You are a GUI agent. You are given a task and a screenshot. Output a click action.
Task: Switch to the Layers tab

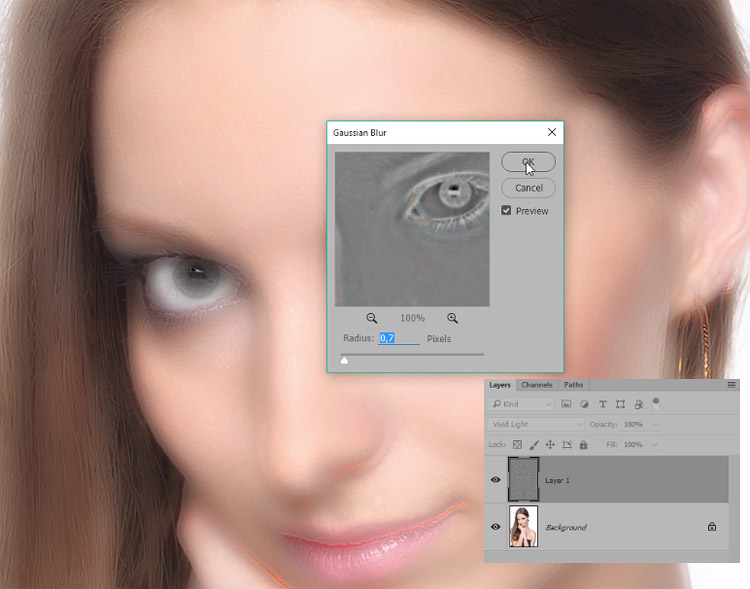click(x=499, y=385)
